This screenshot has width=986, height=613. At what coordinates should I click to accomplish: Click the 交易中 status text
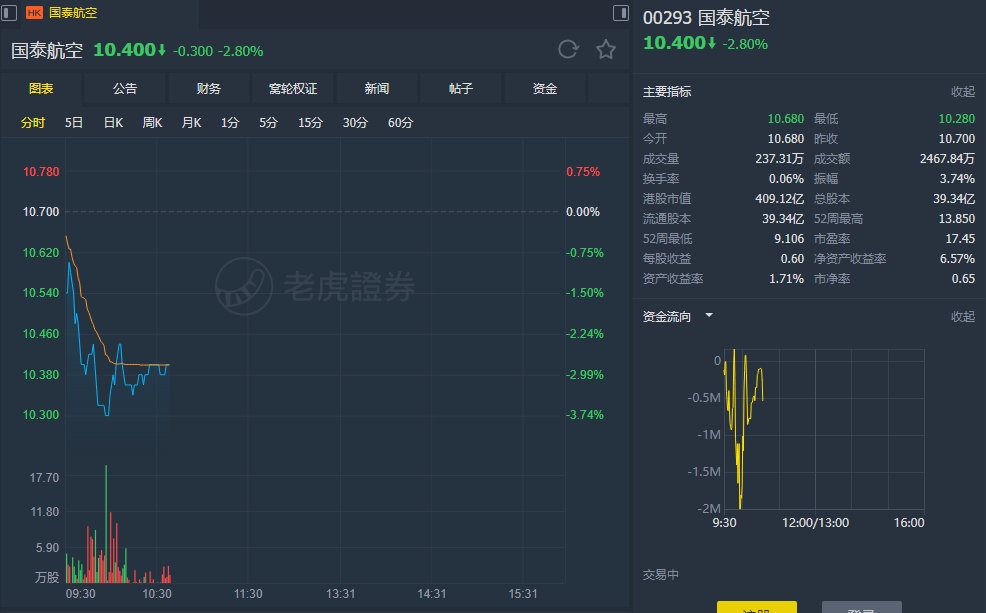[660, 575]
